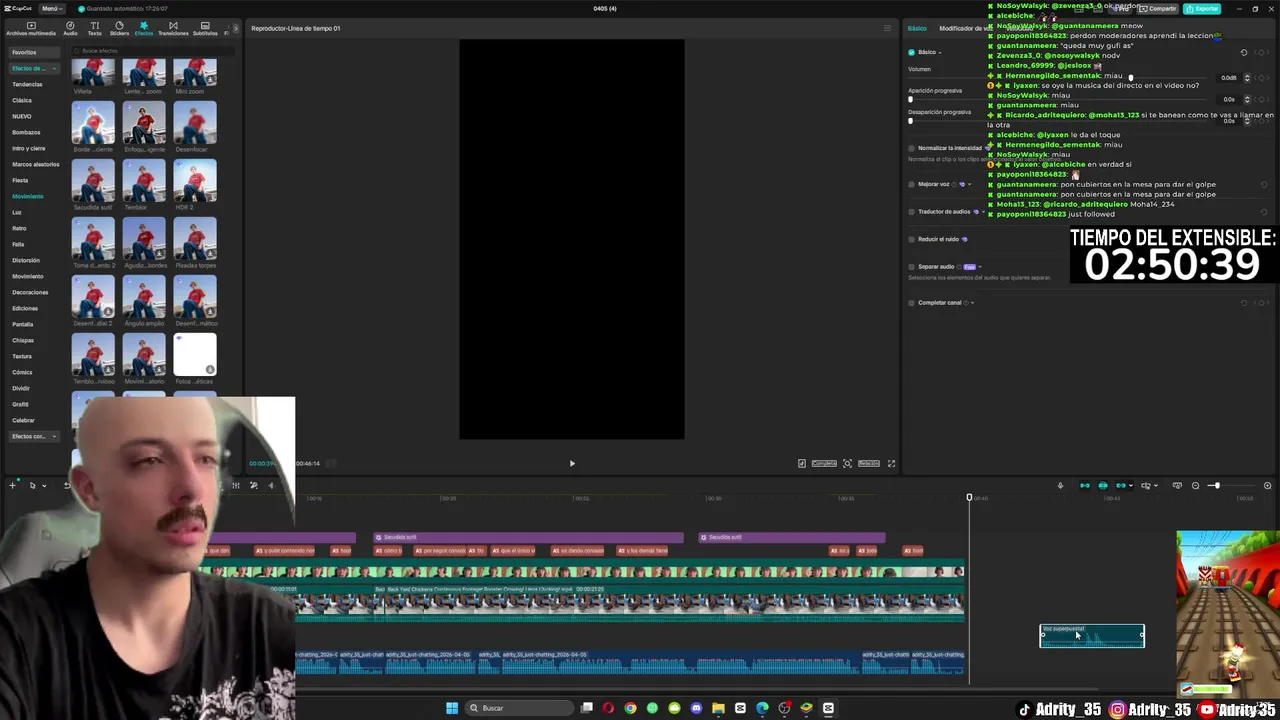
Task: Add a new timeline track with plus icon
Action: (12, 485)
